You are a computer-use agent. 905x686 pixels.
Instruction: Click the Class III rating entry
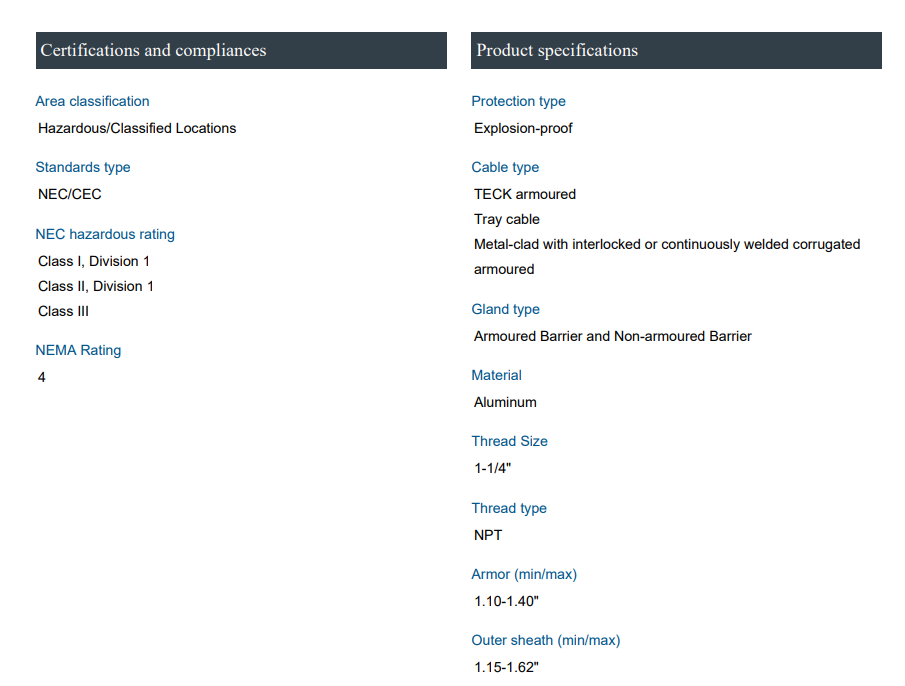(x=63, y=311)
